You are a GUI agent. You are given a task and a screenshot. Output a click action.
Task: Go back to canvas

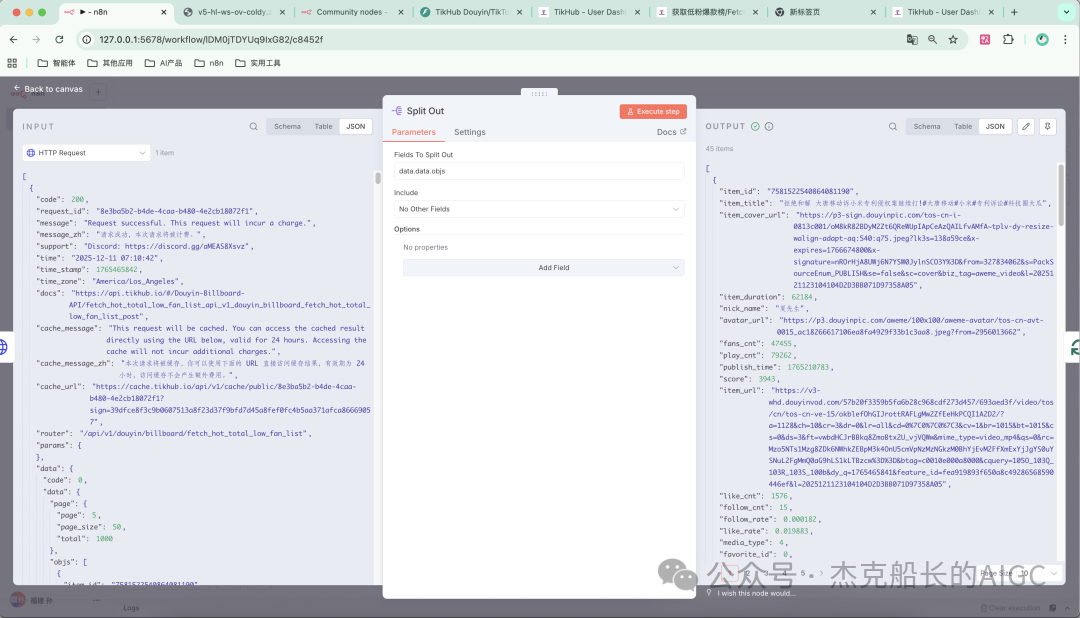[x=48, y=89]
